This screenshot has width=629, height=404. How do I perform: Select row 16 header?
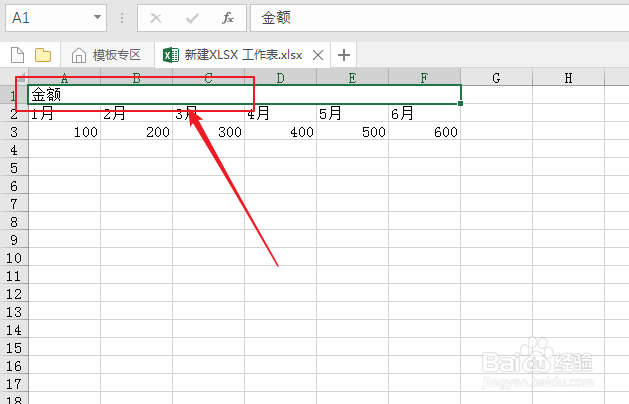14,365
